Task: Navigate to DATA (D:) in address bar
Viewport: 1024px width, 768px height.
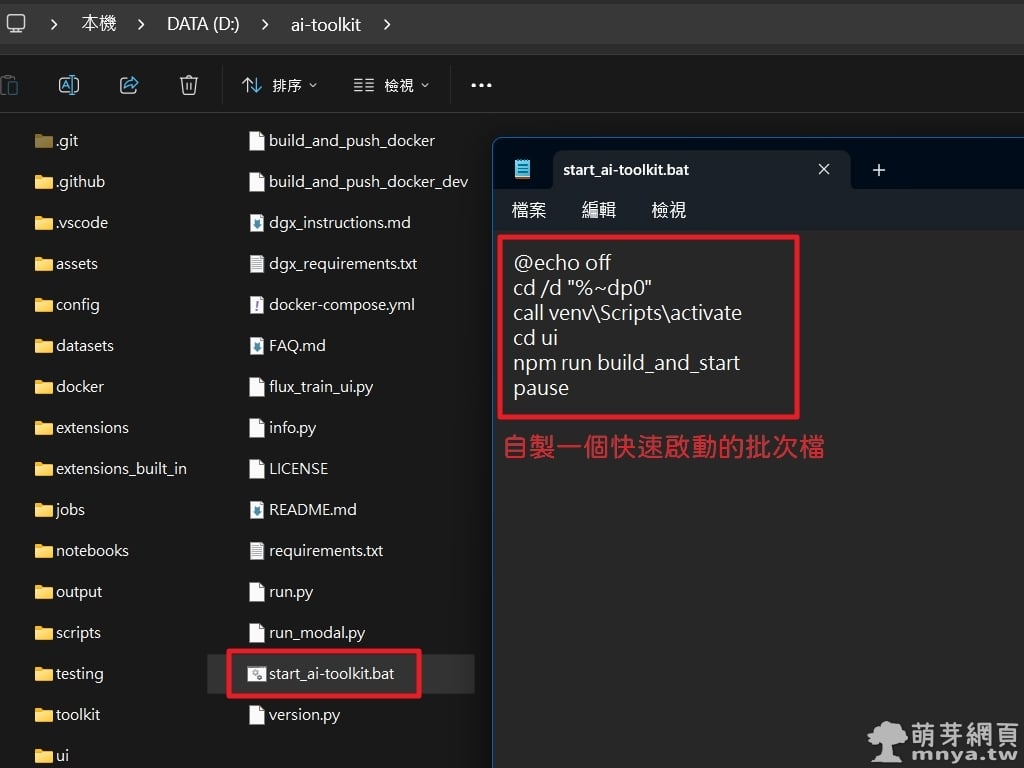Action: [x=203, y=24]
